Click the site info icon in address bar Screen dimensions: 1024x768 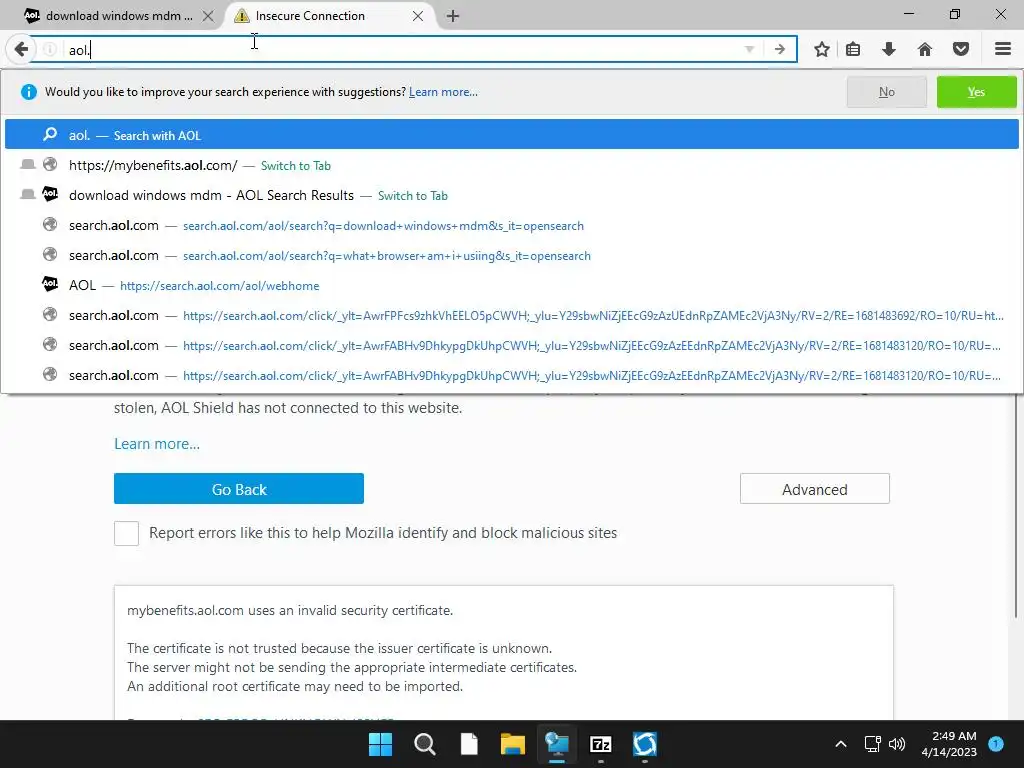coord(50,50)
